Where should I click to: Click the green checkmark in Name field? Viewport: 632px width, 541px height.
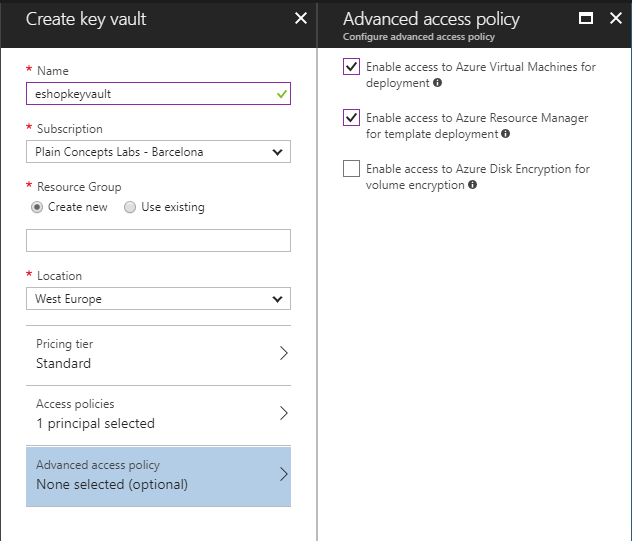click(281, 94)
